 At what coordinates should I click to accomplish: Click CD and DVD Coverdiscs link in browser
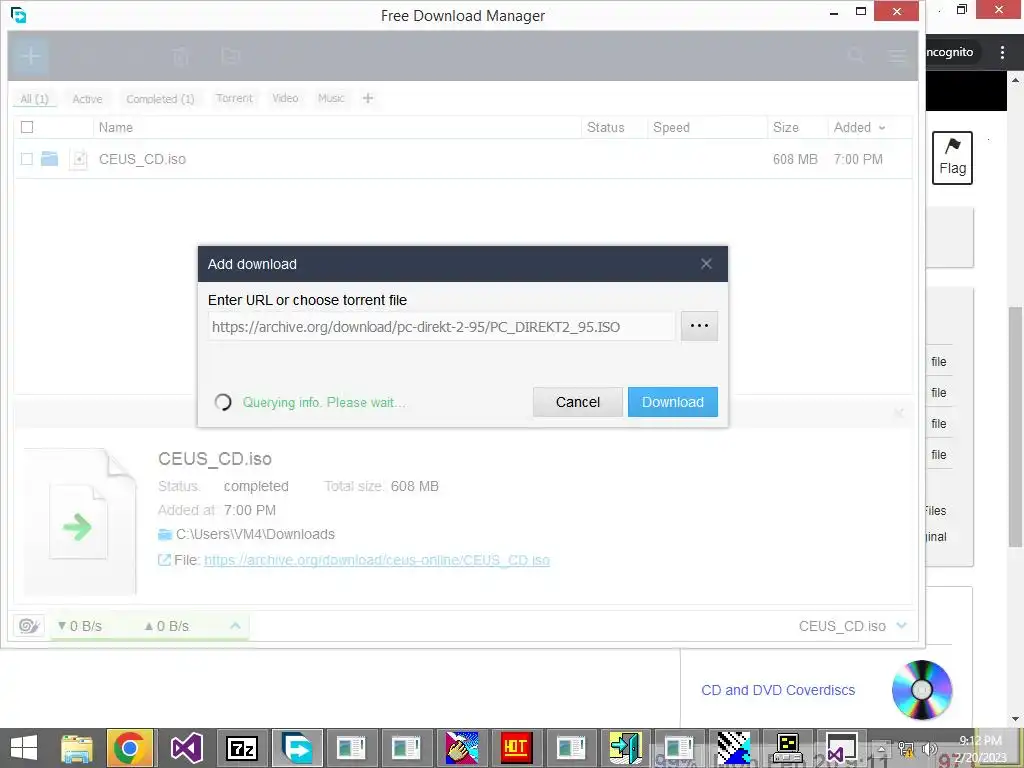pyautogui.click(x=778, y=690)
